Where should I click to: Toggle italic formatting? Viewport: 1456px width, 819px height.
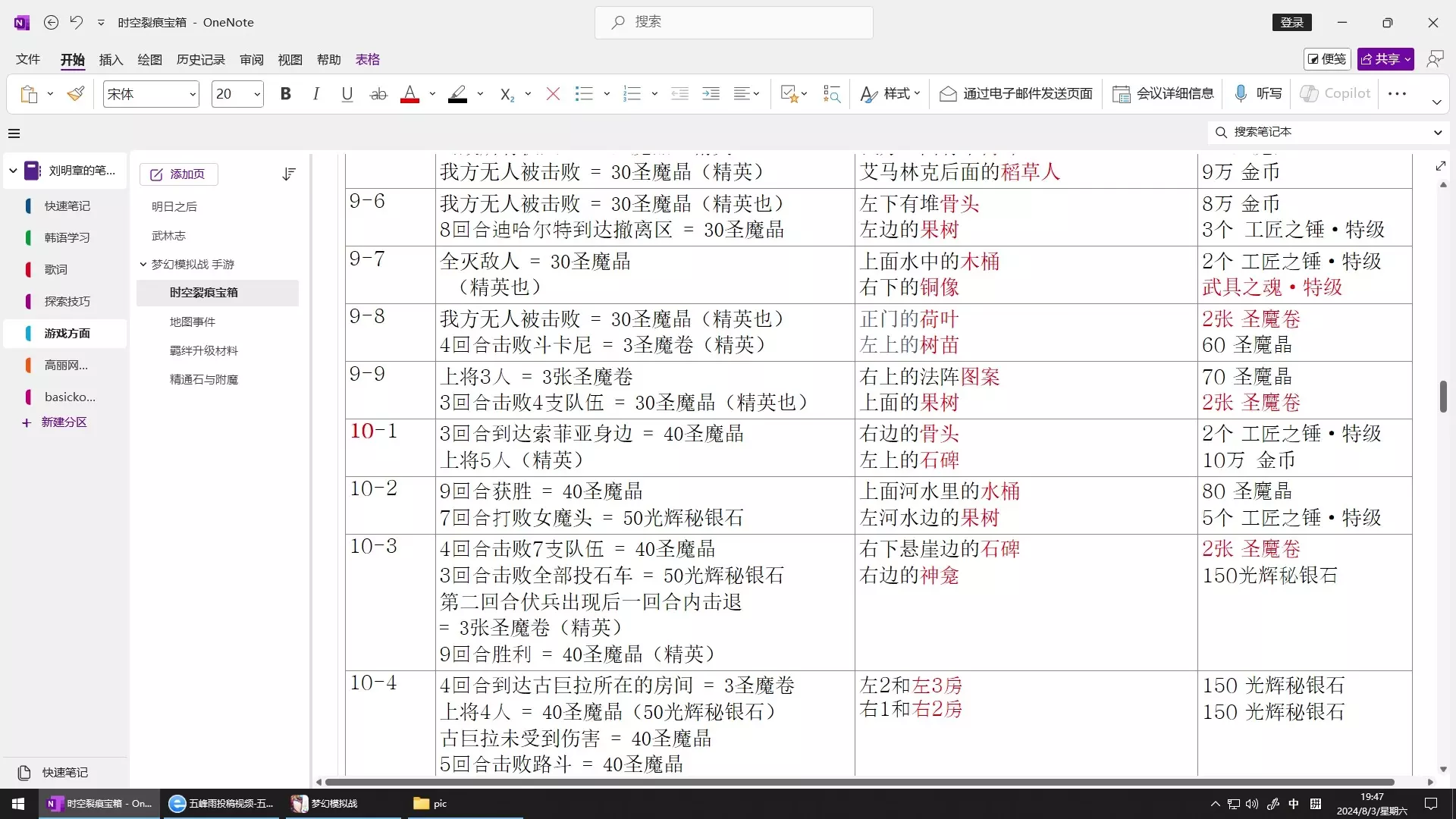316,94
